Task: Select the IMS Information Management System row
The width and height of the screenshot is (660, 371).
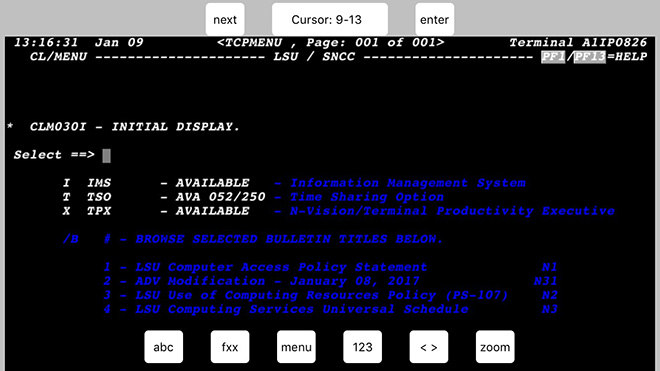Action: click(294, 183)
